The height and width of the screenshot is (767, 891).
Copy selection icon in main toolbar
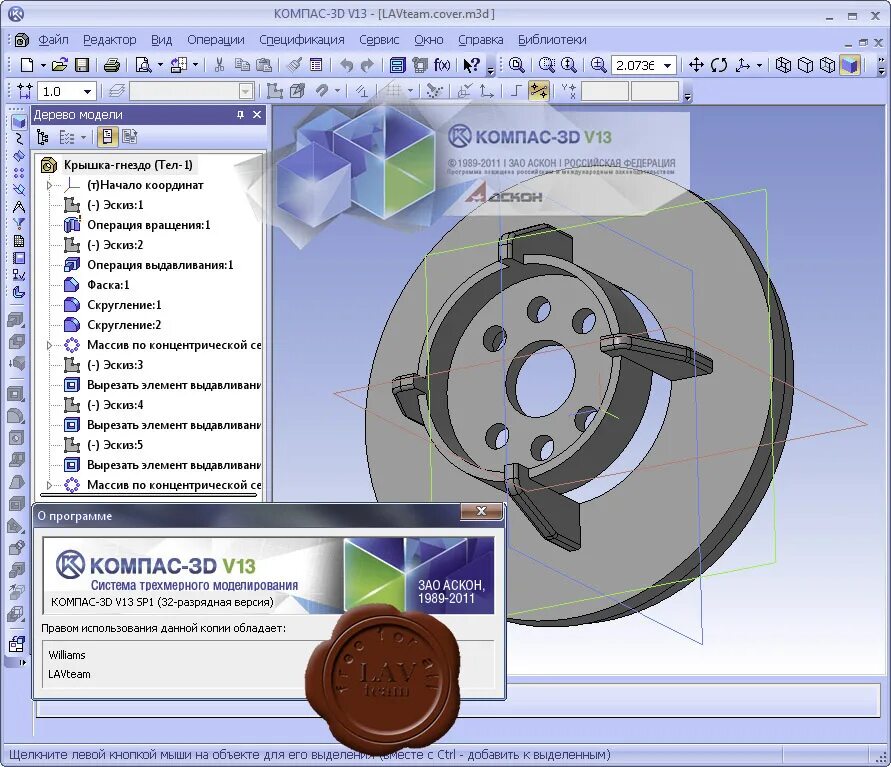point(242,65)
